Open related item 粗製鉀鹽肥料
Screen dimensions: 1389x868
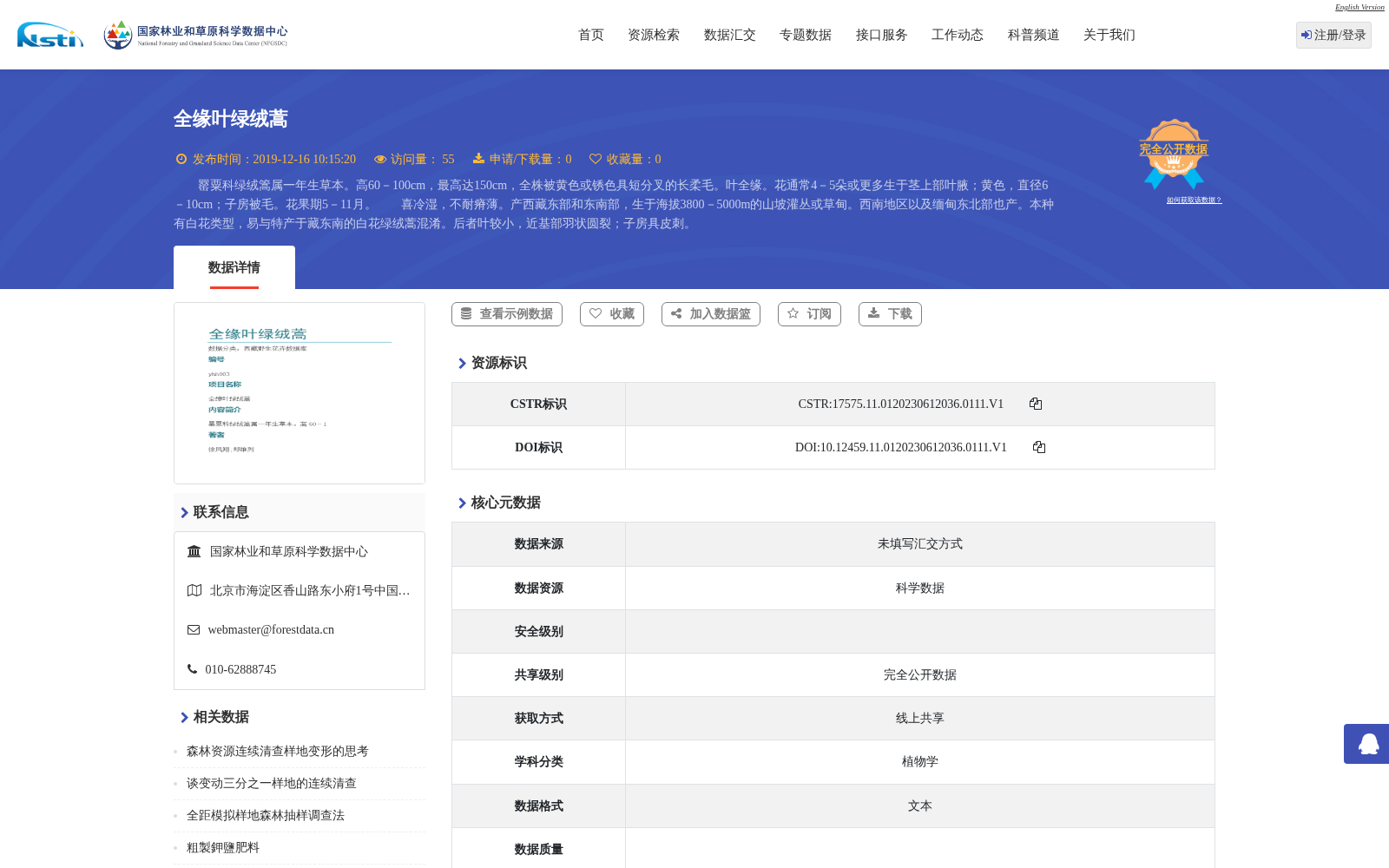tap(223, 848)
